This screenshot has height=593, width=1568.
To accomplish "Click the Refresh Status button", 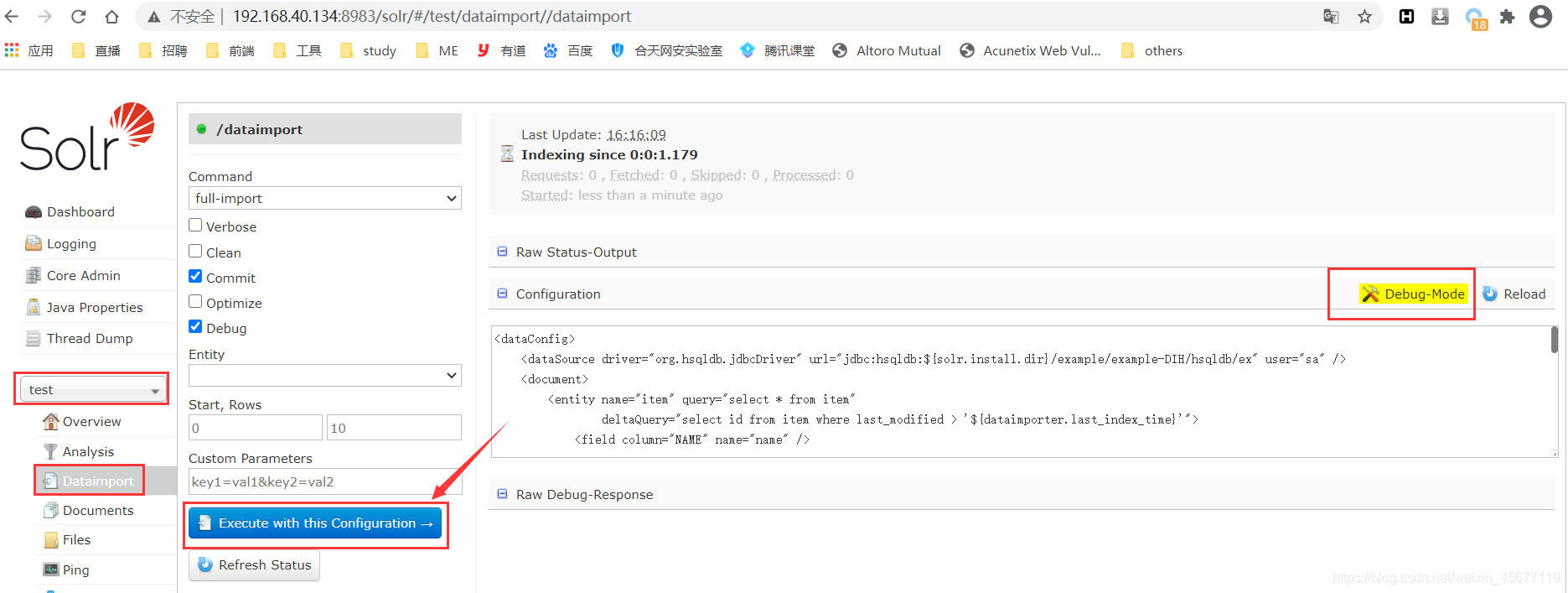I will coord(254,565).
